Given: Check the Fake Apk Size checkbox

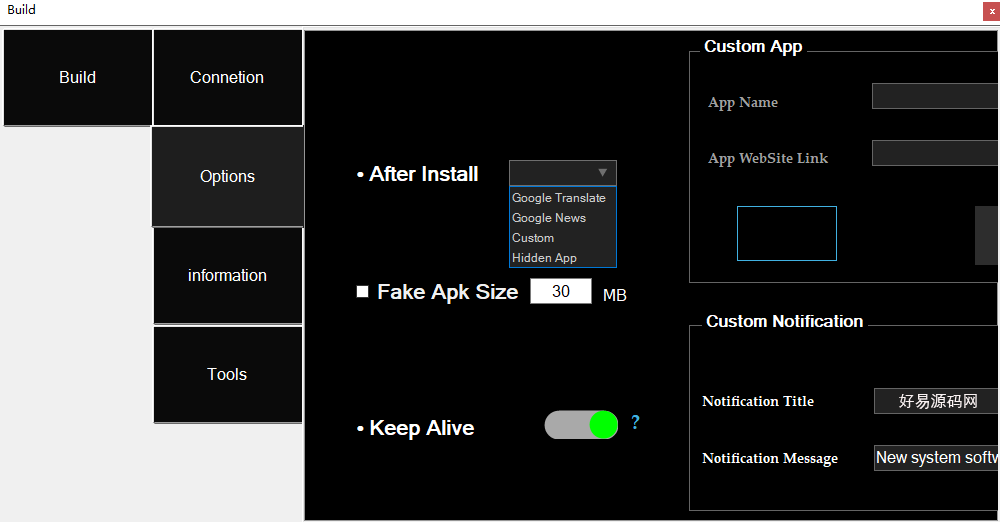Looking at the screenshot, I should click(x=363, y=292).
